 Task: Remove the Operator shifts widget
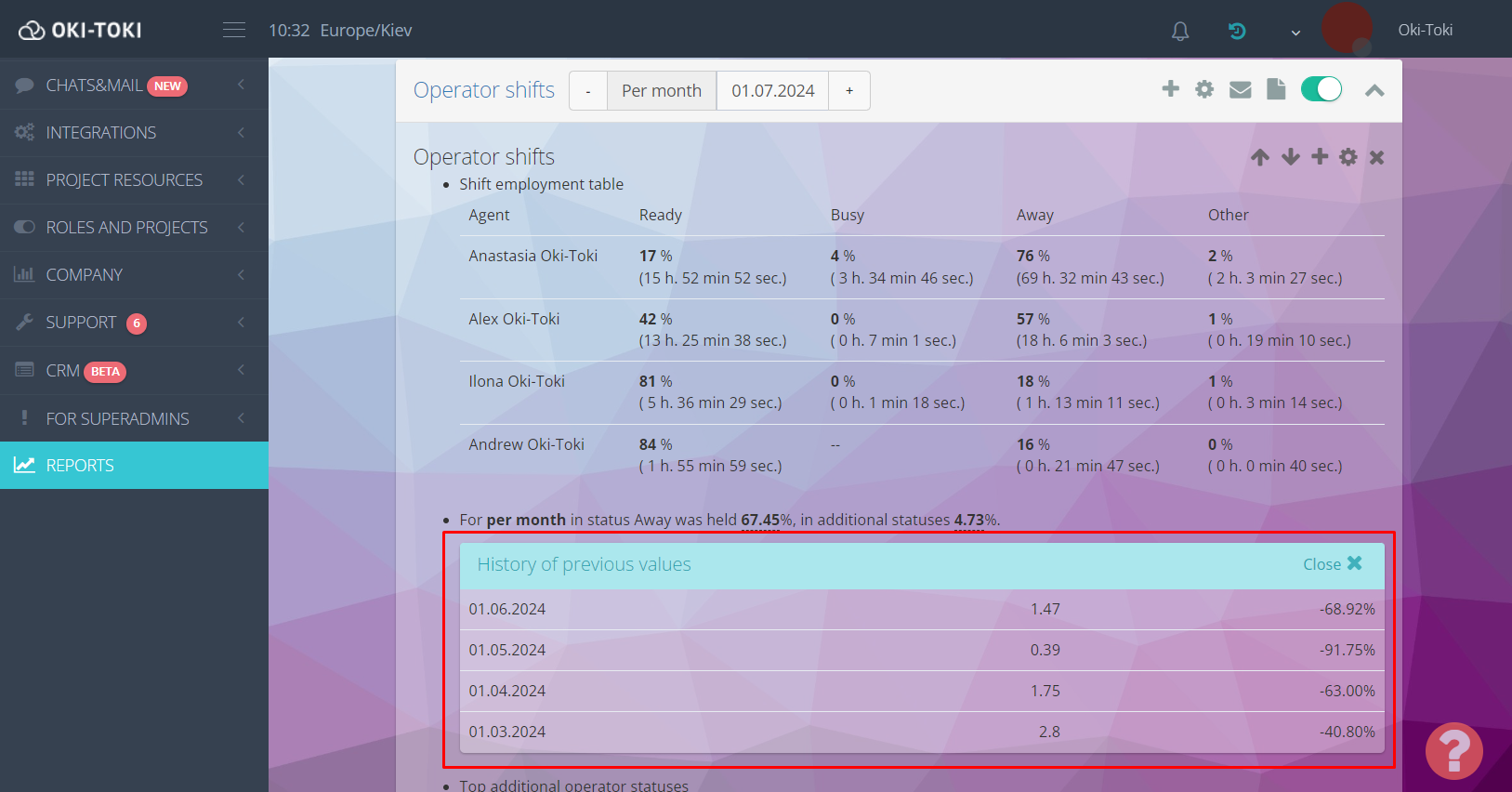click(1376, 157)
